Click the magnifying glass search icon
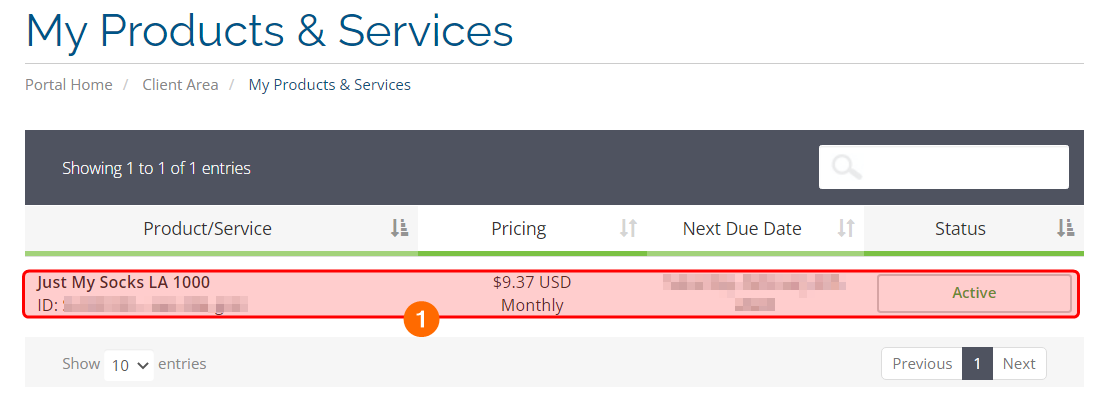The width and height of the screenshot is (1104, 407). [846, 167]
